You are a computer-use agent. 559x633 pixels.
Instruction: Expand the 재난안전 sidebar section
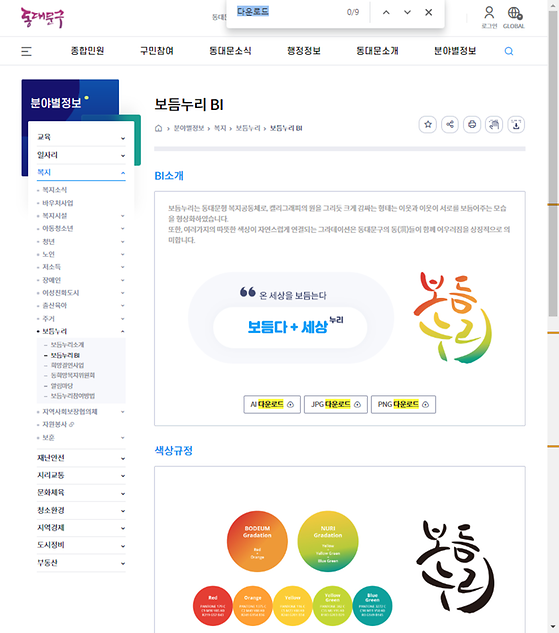[81, 458]
